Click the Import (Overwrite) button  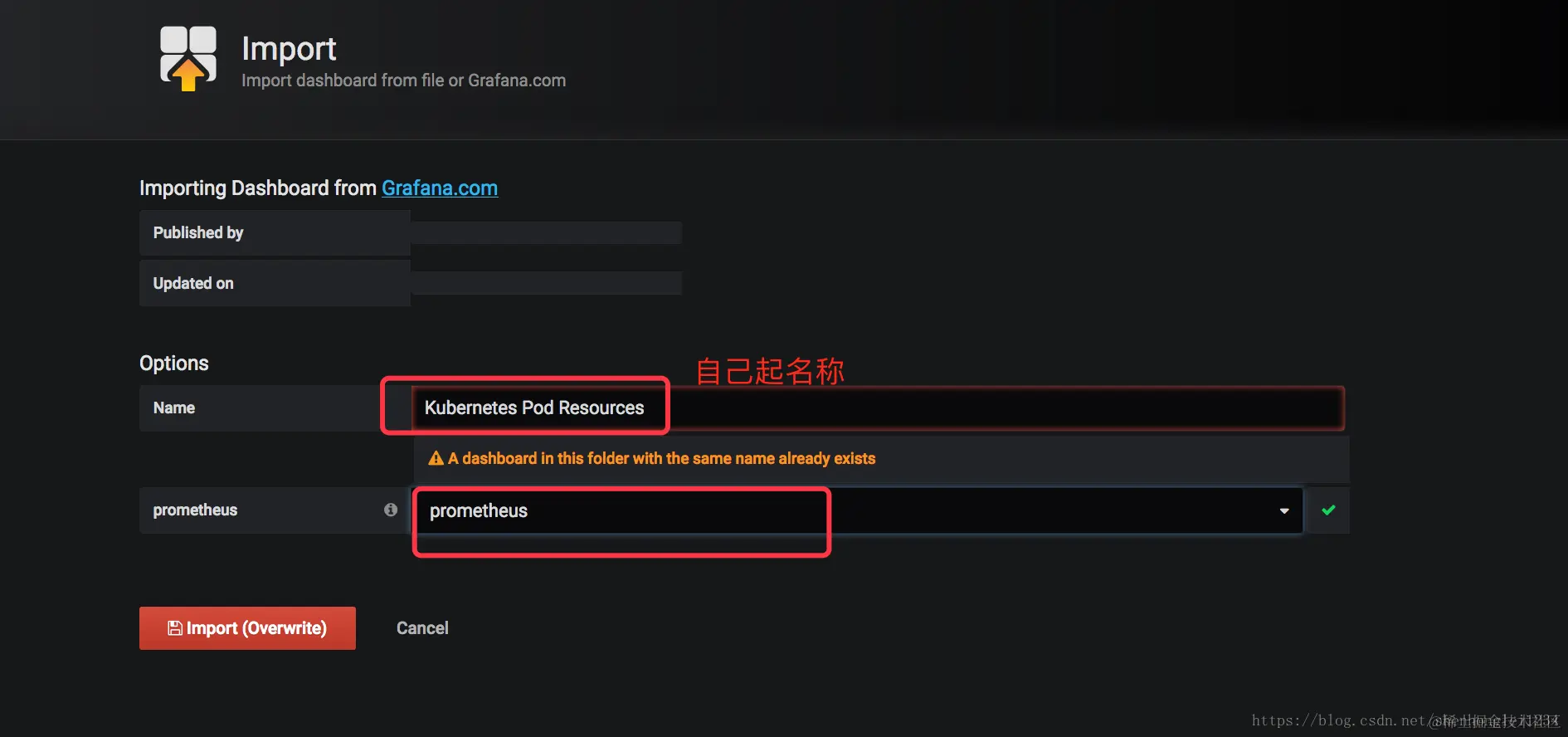click(247, 628)
